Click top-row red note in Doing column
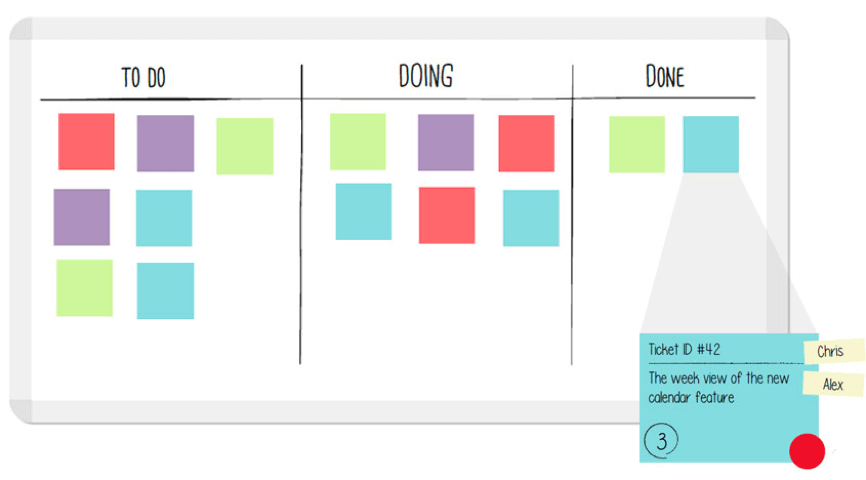 tap(526, 143)
